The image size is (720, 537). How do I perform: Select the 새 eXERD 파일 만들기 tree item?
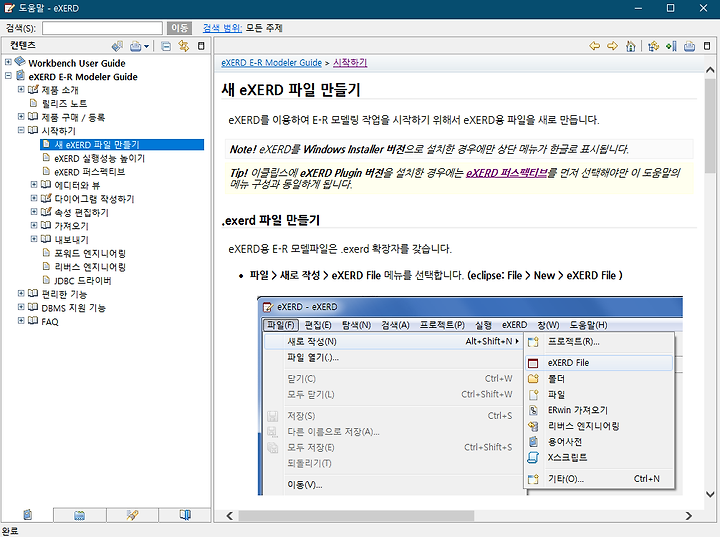coord(122,145)
